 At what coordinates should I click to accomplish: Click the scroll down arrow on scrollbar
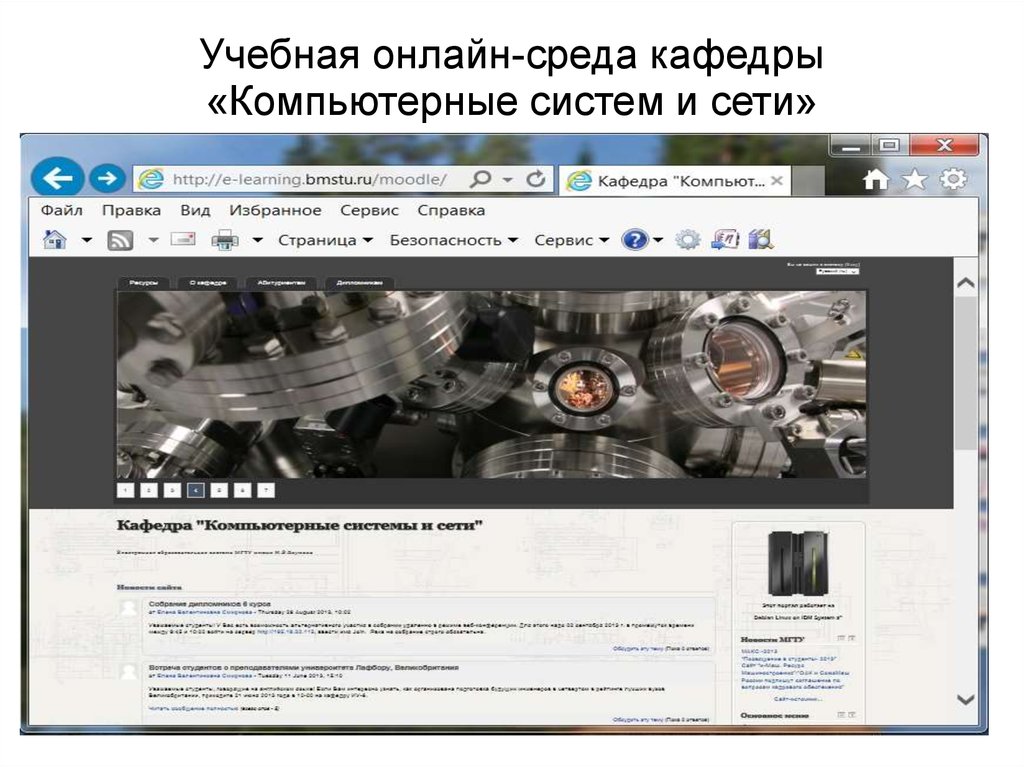click(x=965, y=699)
